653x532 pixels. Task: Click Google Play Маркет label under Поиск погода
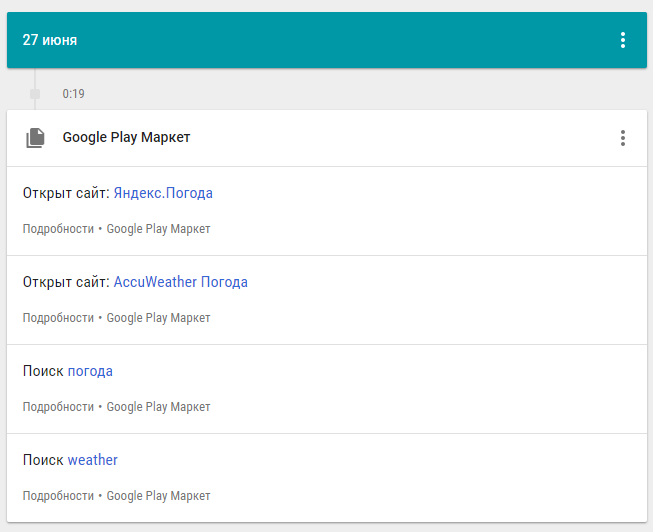point(158,407)
